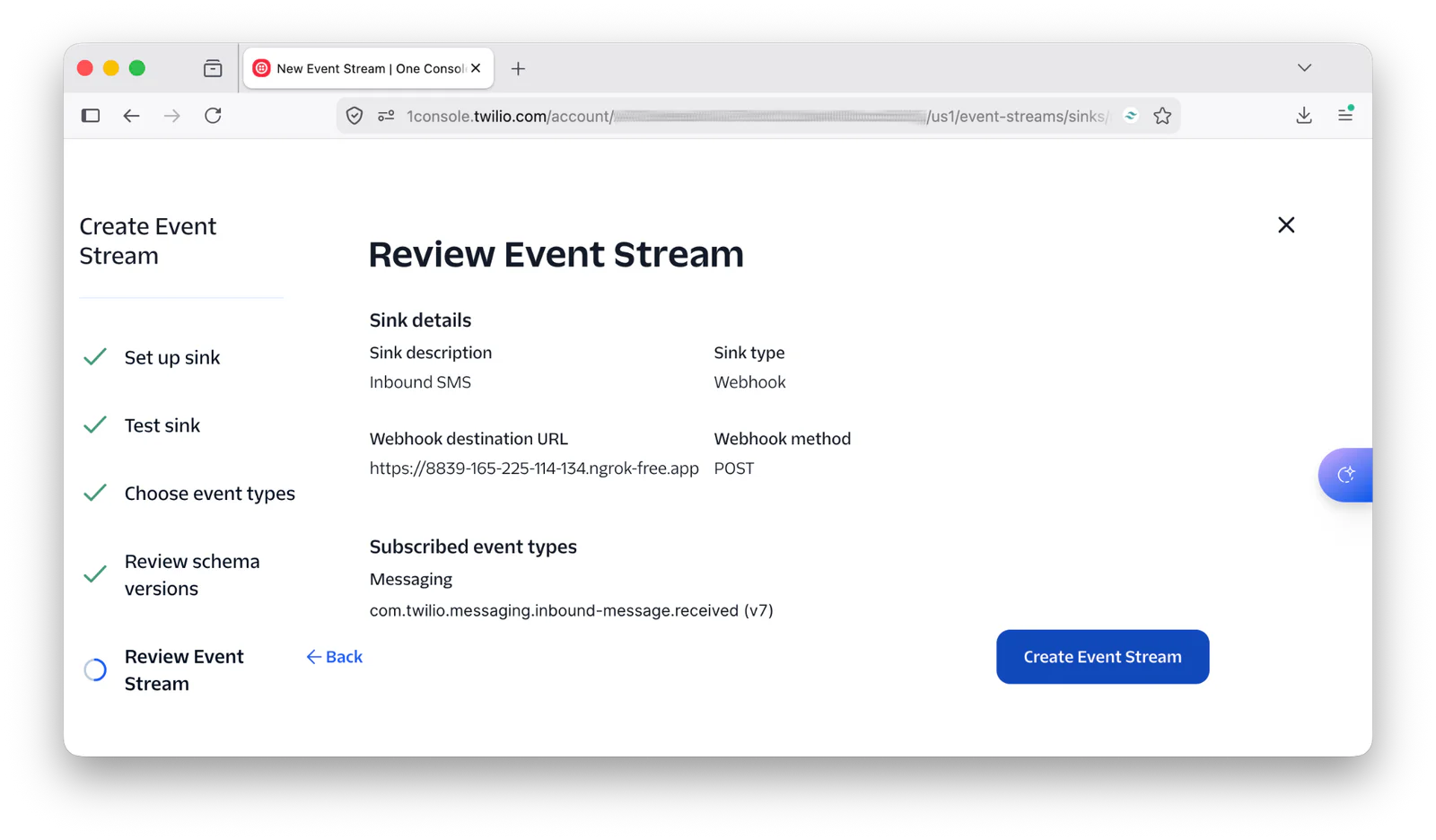Open the tracking protection shield icon
The width and height of the screenshot is (1436, 840).
tap(355, 116)
